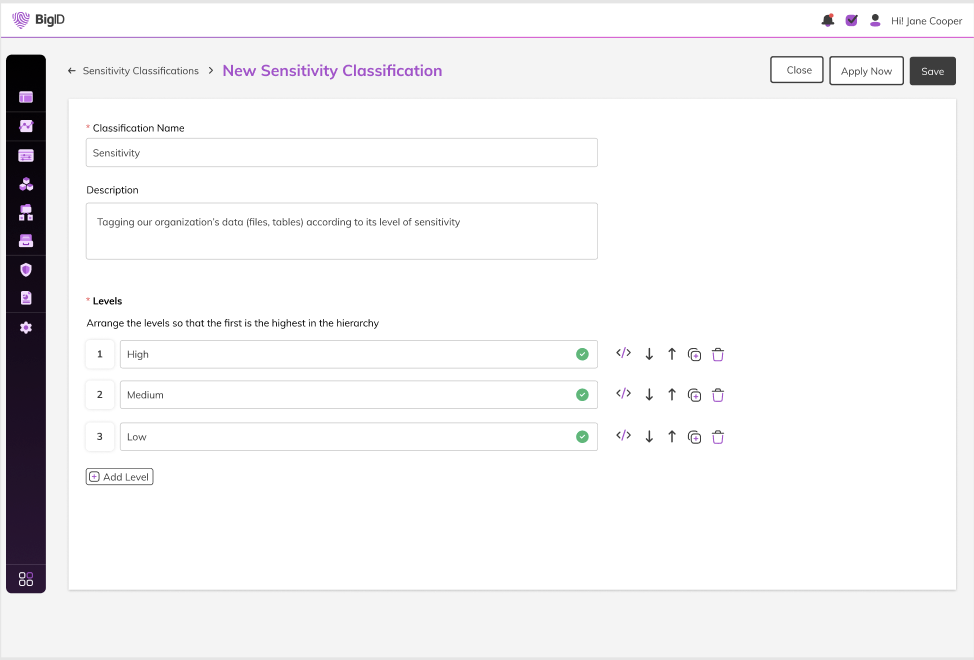The height and width of the screenshot is (660, 974).
Task: Move the High level down
Action: pos(649,354)
